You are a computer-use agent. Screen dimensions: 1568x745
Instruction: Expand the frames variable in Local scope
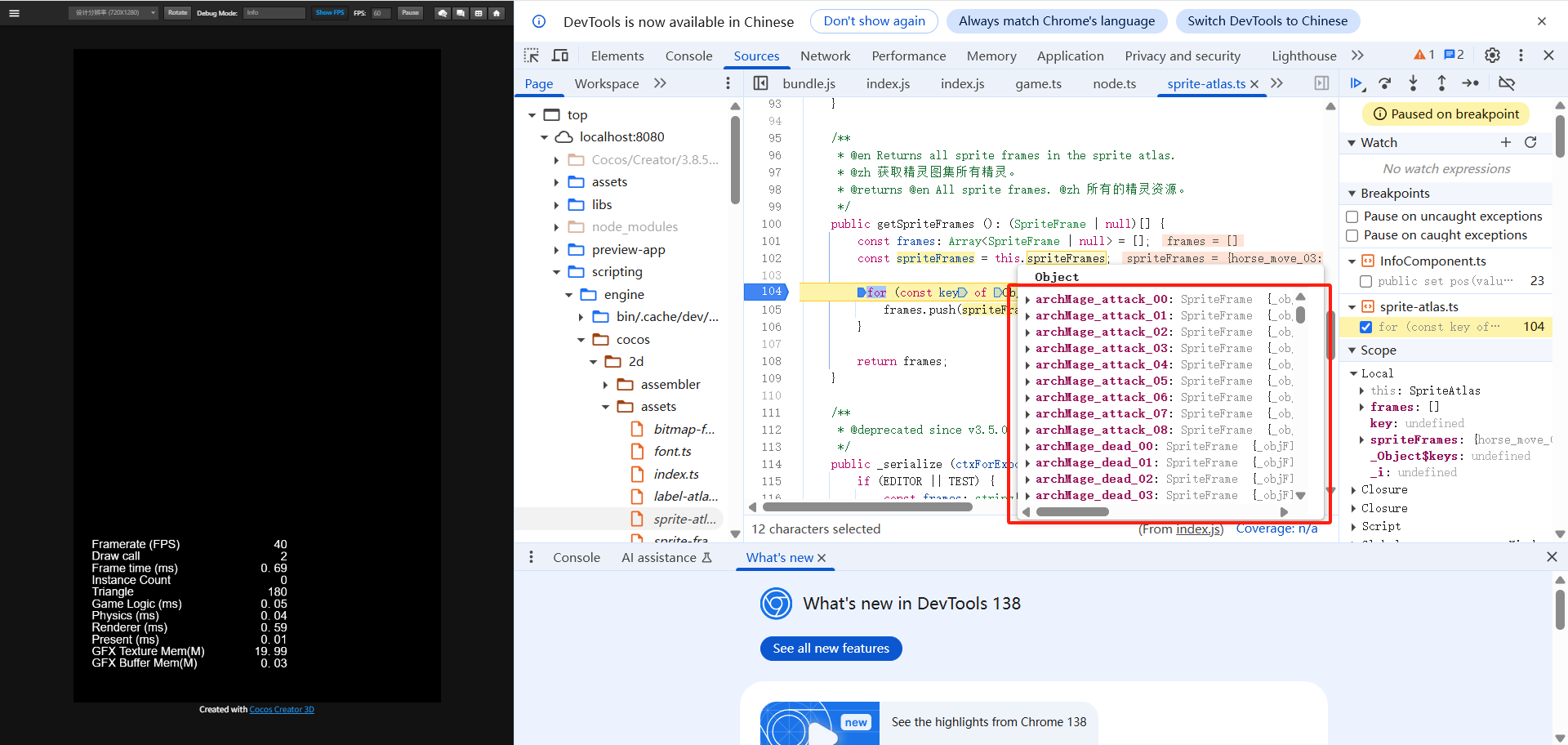coord(1361,407)
